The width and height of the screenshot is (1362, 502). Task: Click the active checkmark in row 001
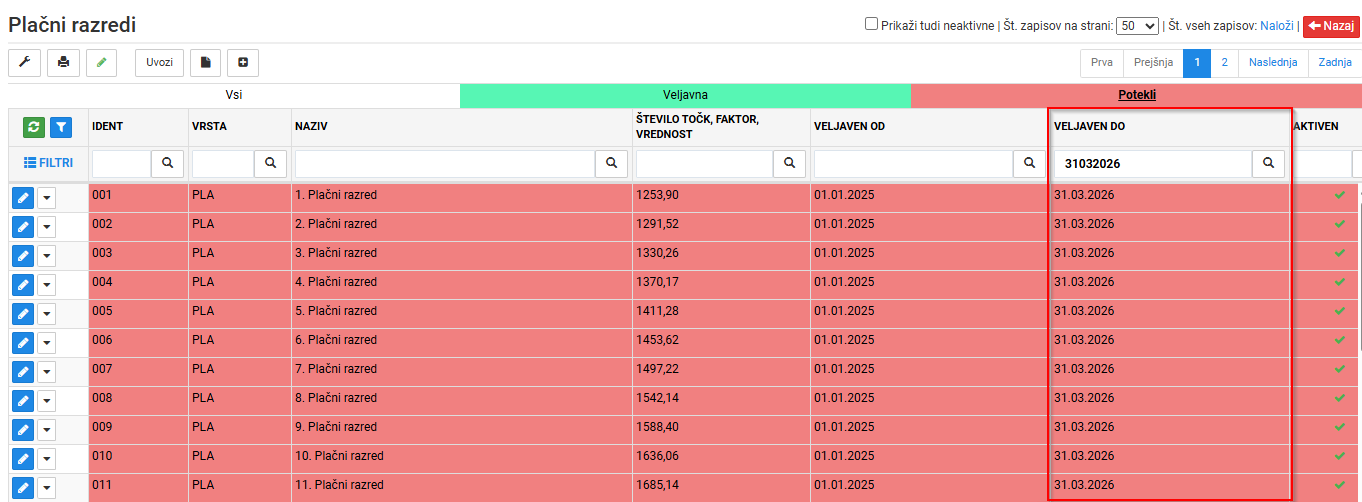coord(1340,194)
